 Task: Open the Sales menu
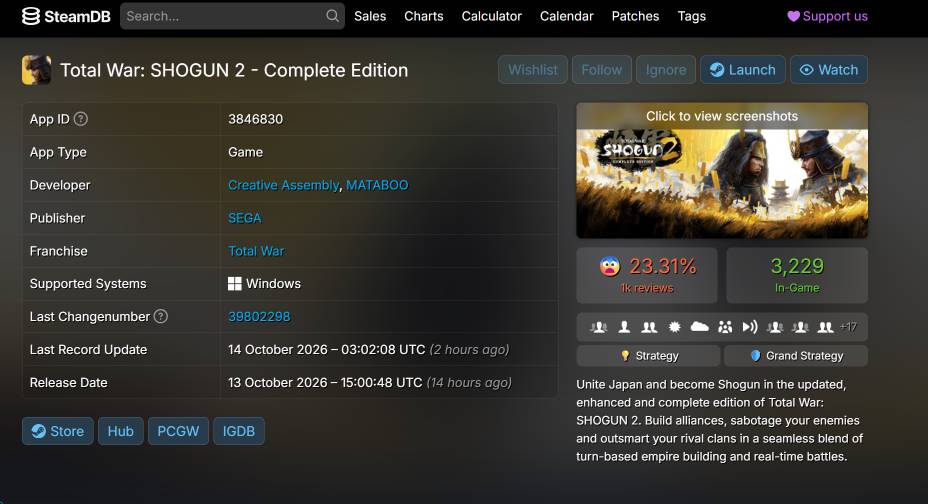point(370,16)
